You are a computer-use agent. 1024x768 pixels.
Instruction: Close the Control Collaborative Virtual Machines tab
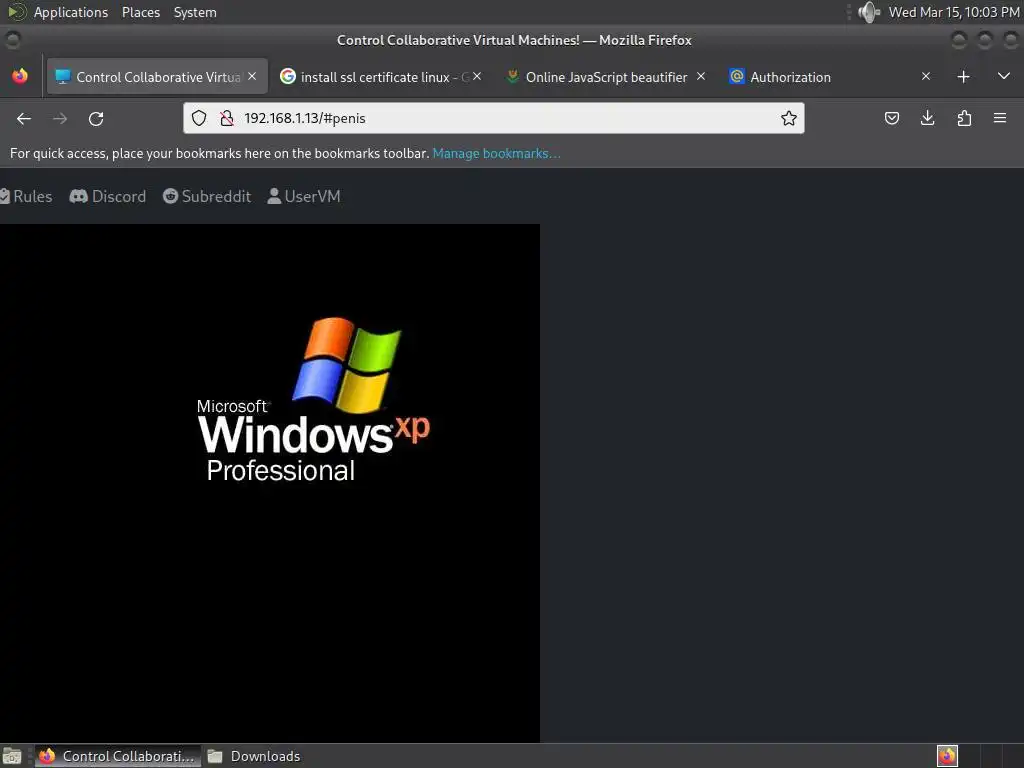(252, 76)
